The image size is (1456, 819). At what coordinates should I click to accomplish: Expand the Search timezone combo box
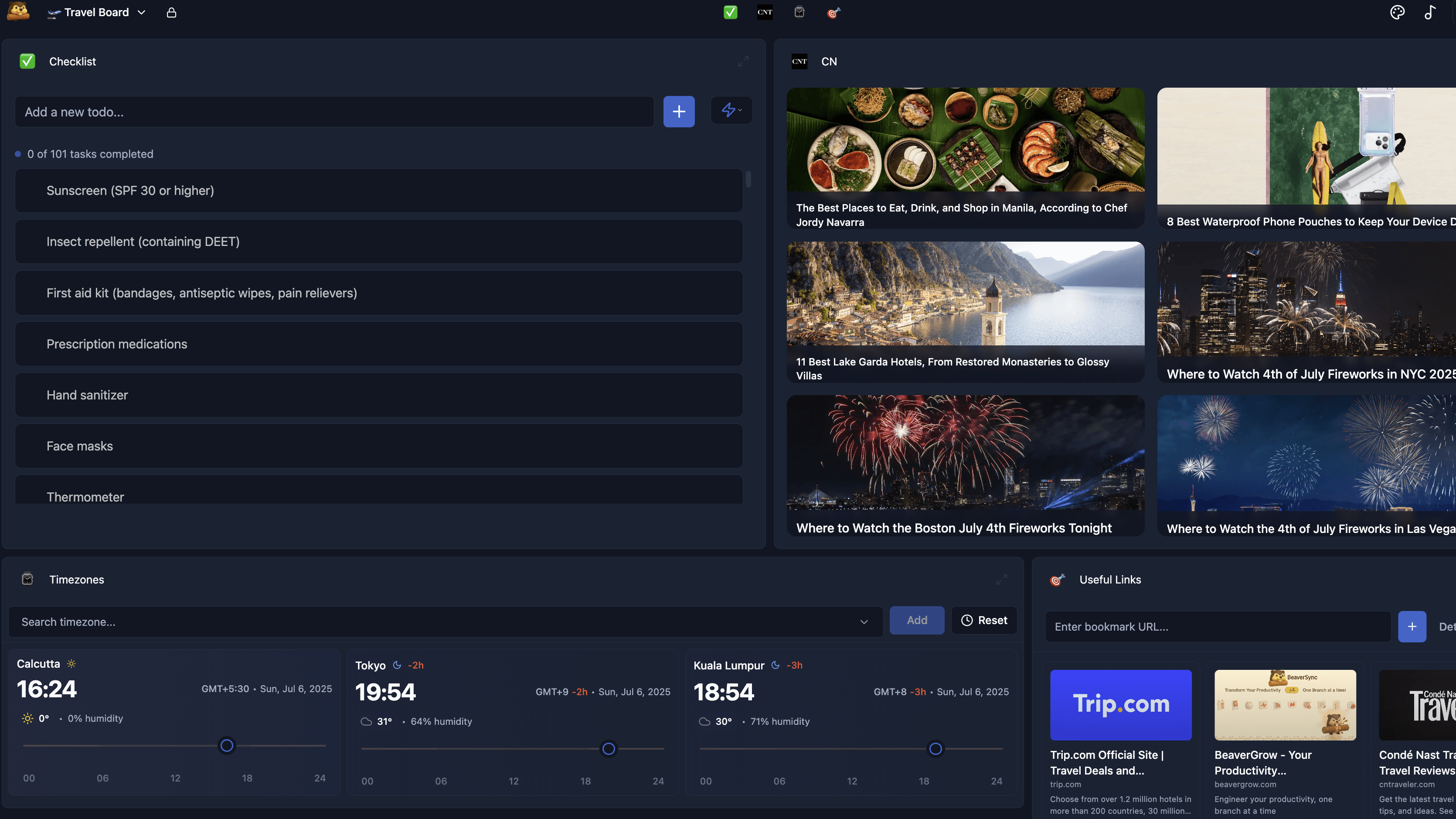point(864,621)
